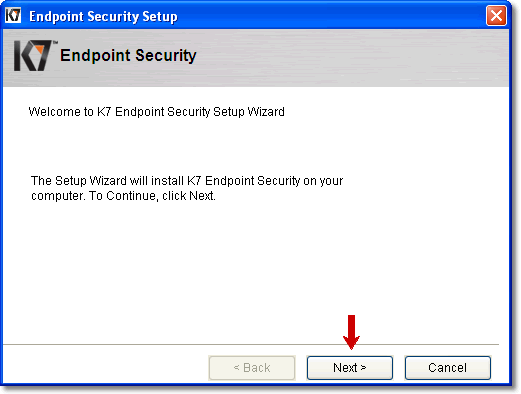Click the word Wizard in the welcome heading
The height and width of the screenshot is (394, 521).
tap(266, 112)
